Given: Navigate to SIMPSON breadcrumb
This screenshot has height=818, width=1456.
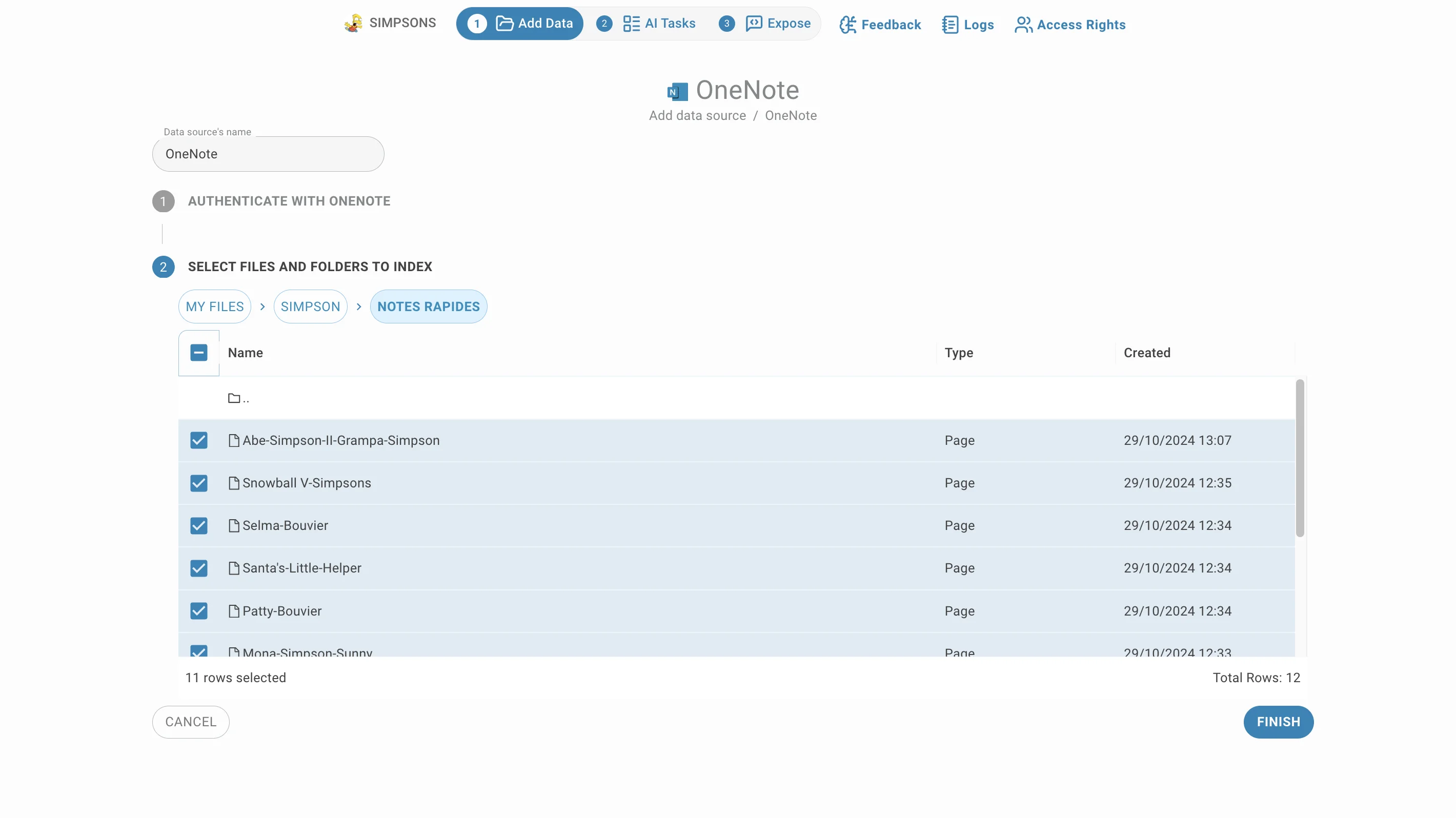Looking at the screenshot, I should click(310, 306).
